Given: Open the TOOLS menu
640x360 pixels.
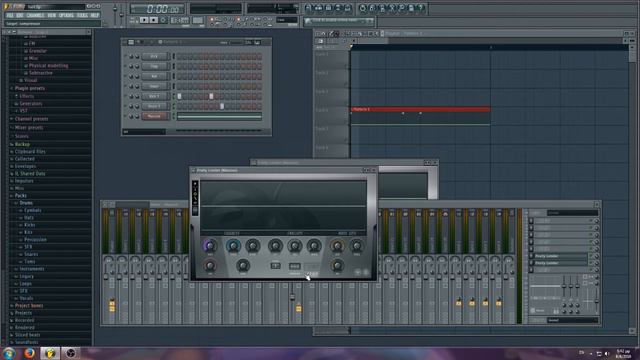Looking at the screenshot, I should click(82, 15).
